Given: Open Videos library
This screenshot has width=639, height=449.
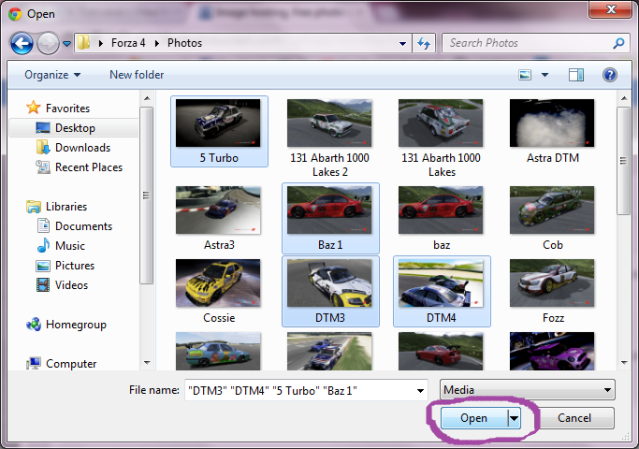Looking at the screenshot, I should point(71,285).
